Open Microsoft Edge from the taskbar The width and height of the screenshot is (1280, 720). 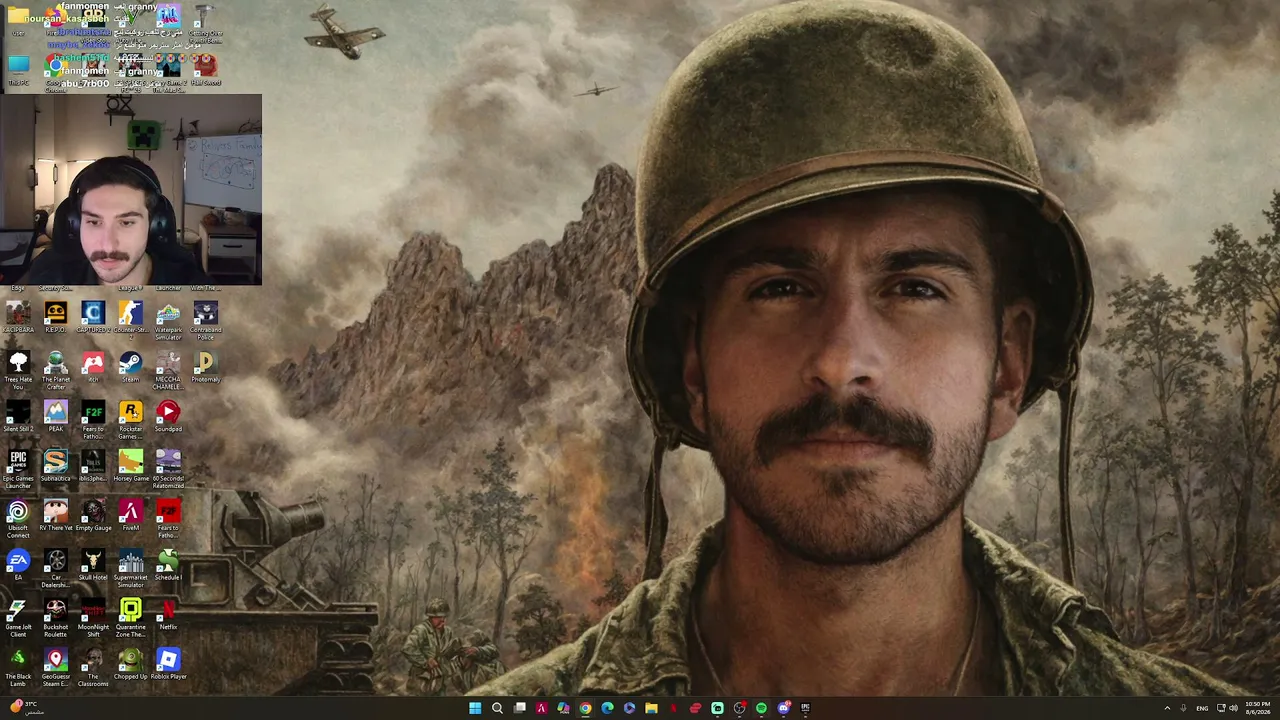607,708
